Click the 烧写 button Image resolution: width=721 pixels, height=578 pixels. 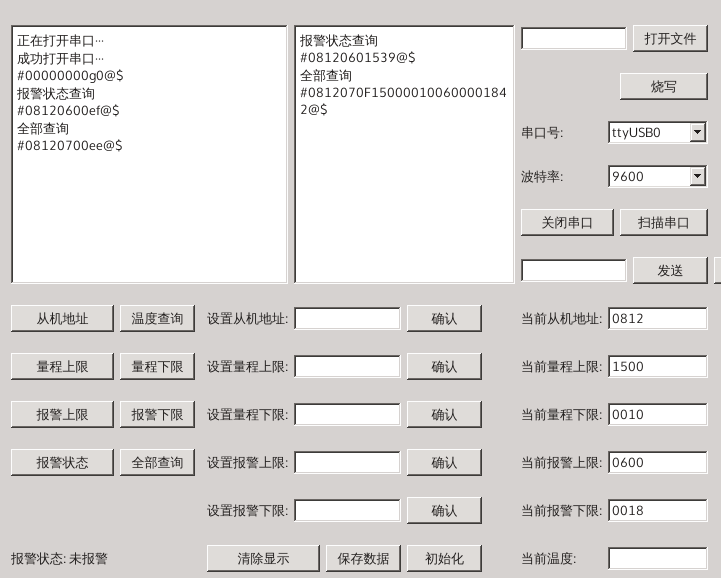pos(664,86)
